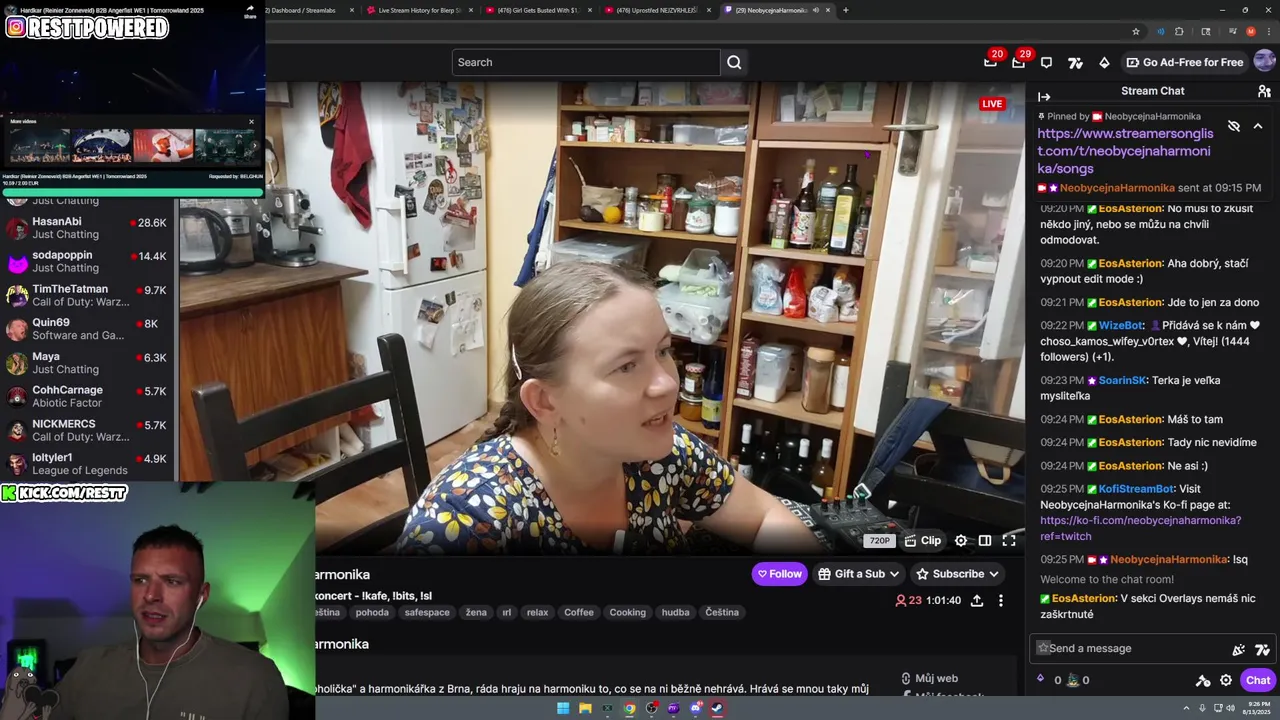Select the relax tag

[x=537, y=612]
